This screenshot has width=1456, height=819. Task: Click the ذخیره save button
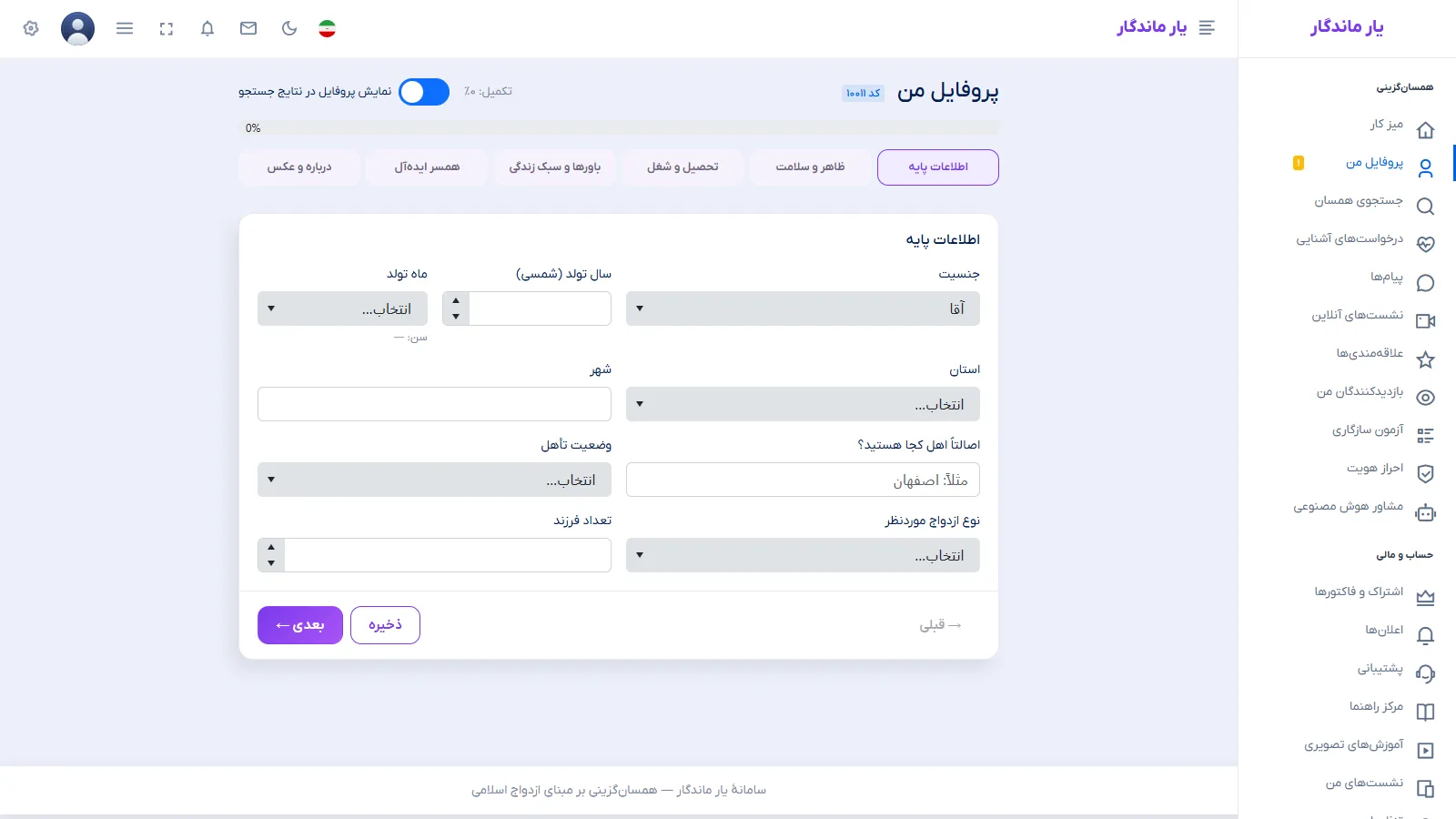coord(385,625)
